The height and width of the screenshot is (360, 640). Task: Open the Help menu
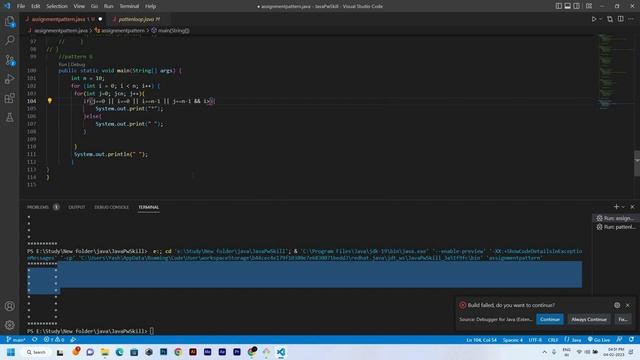151,6
